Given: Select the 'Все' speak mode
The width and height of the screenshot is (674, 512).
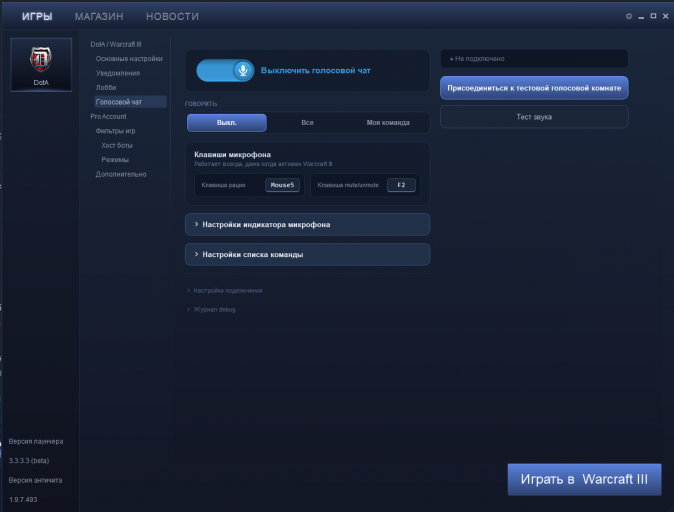Looking at the screenshot, I should pos(307,123).
